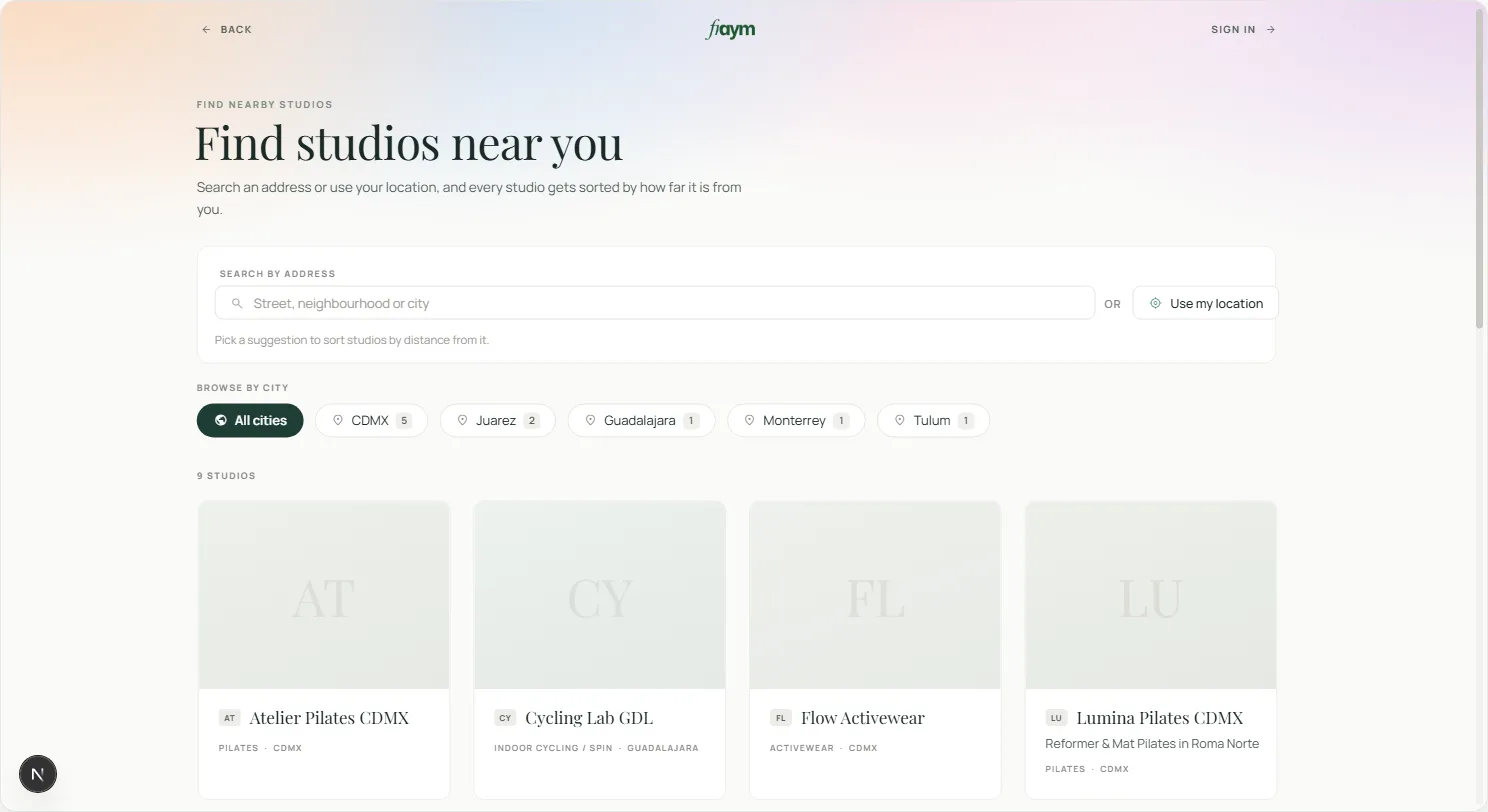
Task: Open the Lumina Pilates CDMX thumbnail
Action: tap(1151, 595)
